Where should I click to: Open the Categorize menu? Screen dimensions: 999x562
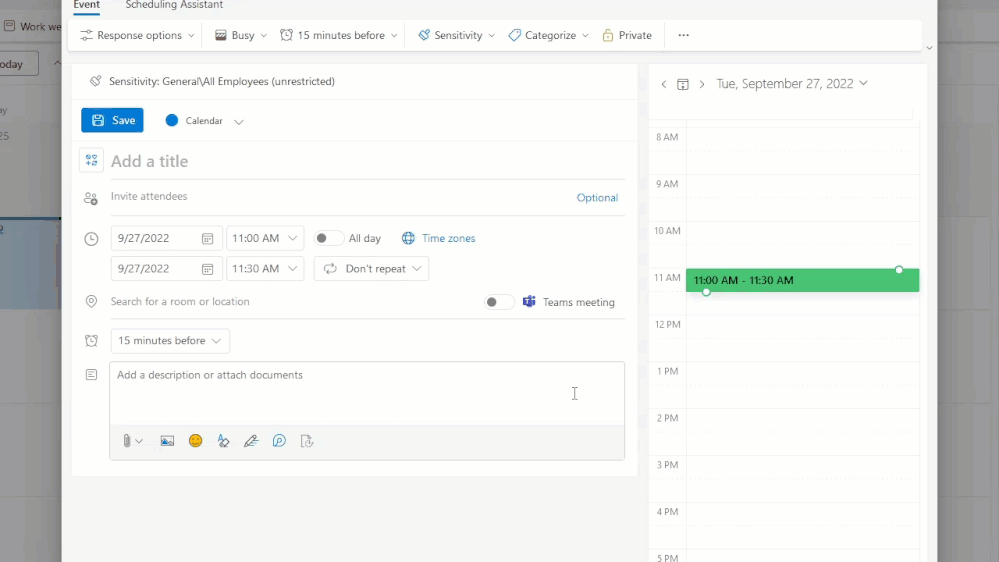point(549,35)
